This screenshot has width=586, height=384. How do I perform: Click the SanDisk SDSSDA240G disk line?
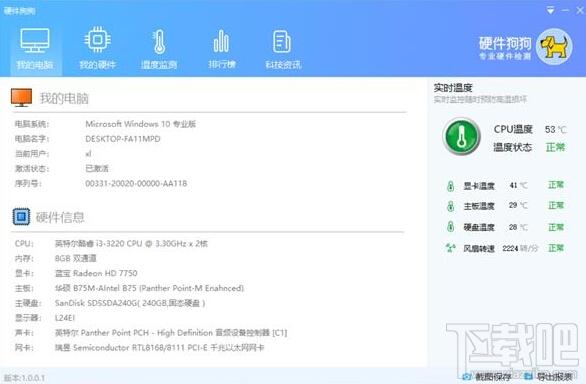[130, 303]
